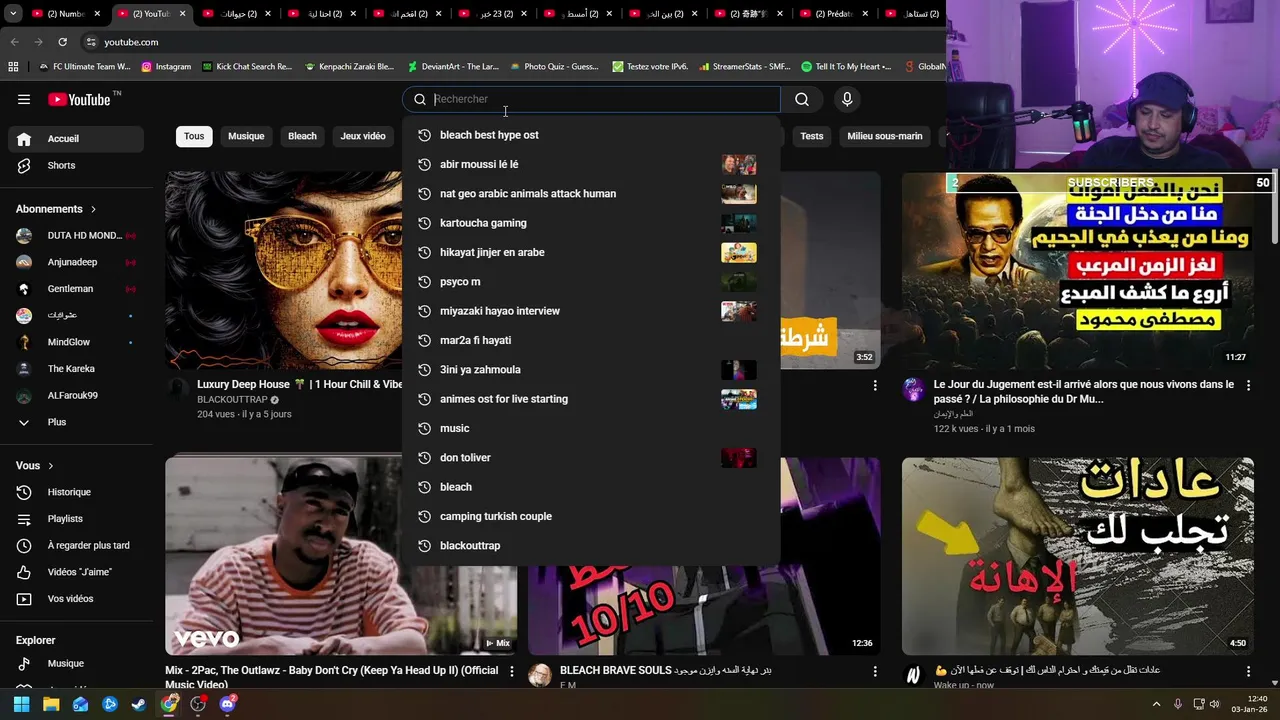
Task: Click the magnifier search button beside the search box
Action: point(802,99)
